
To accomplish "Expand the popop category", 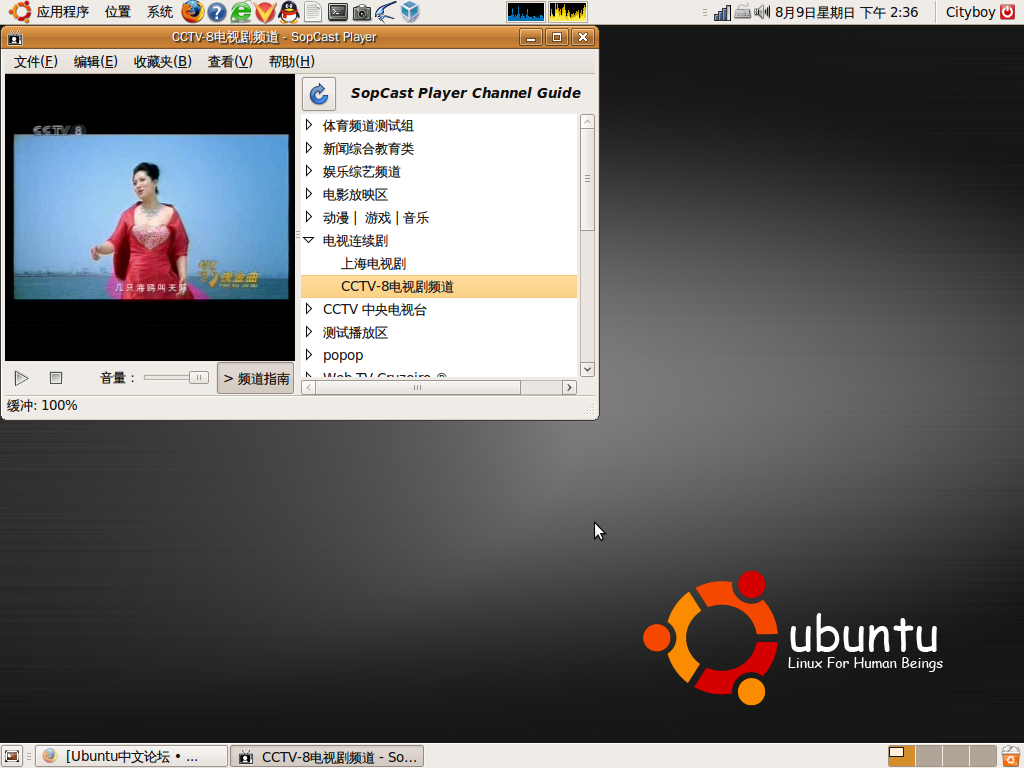I will (310, 355).
